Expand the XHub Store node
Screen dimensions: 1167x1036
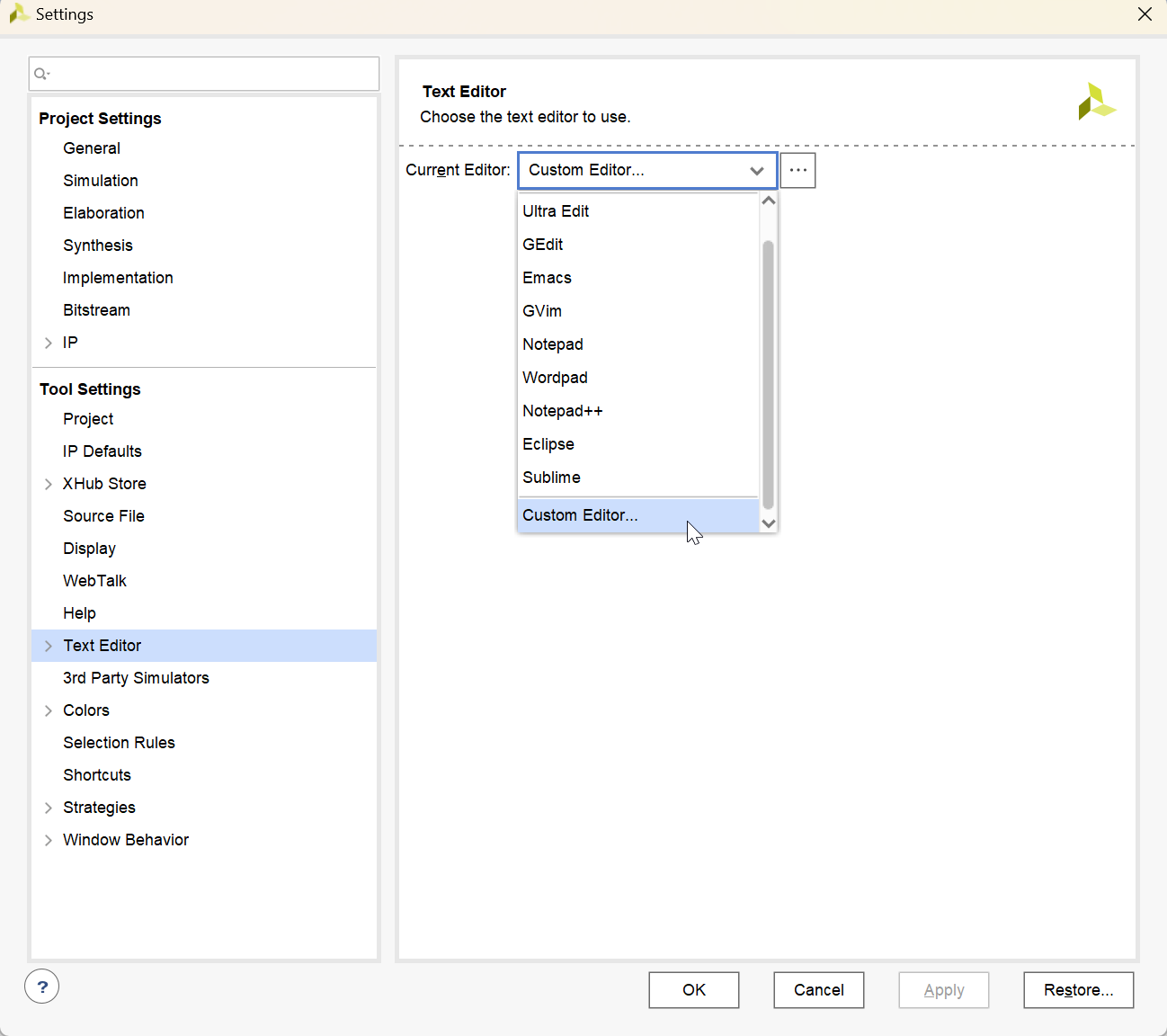(49, 484)
